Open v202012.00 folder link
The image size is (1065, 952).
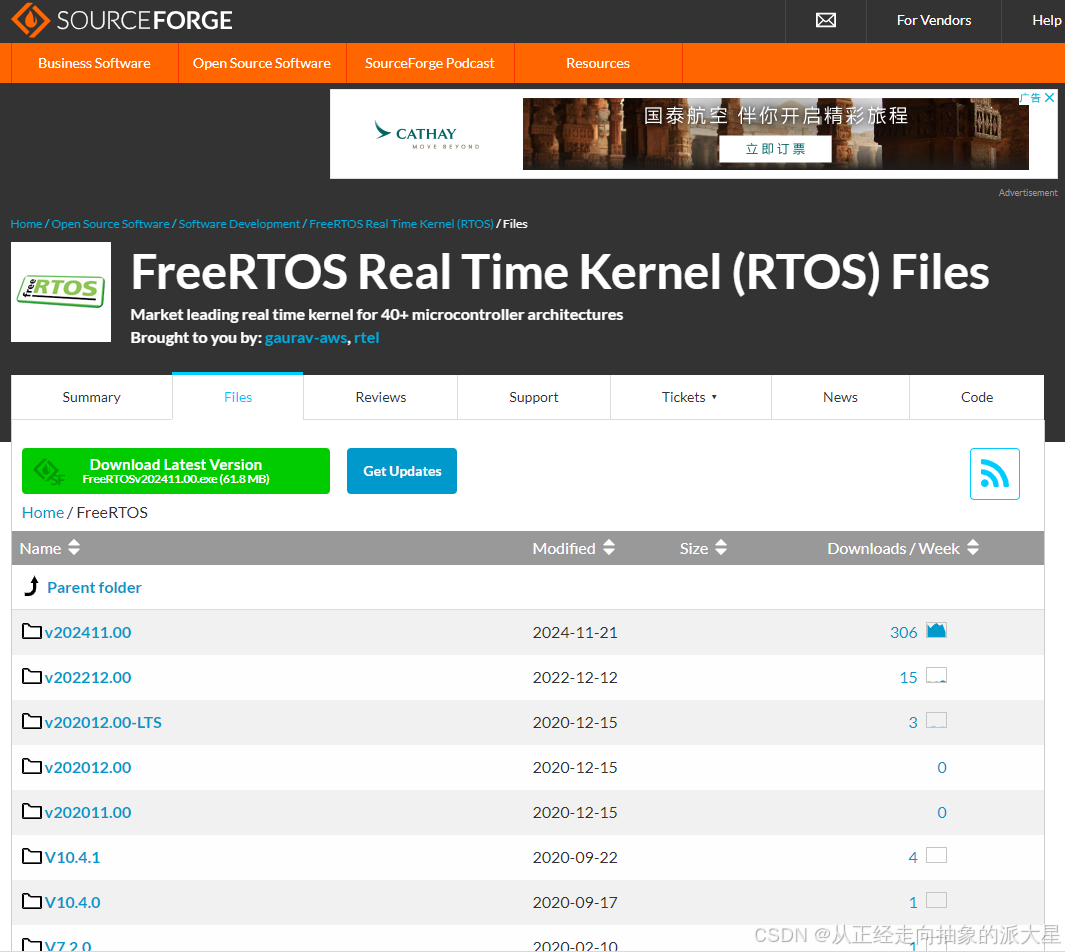pyautogui.click(x=88, y=767)
